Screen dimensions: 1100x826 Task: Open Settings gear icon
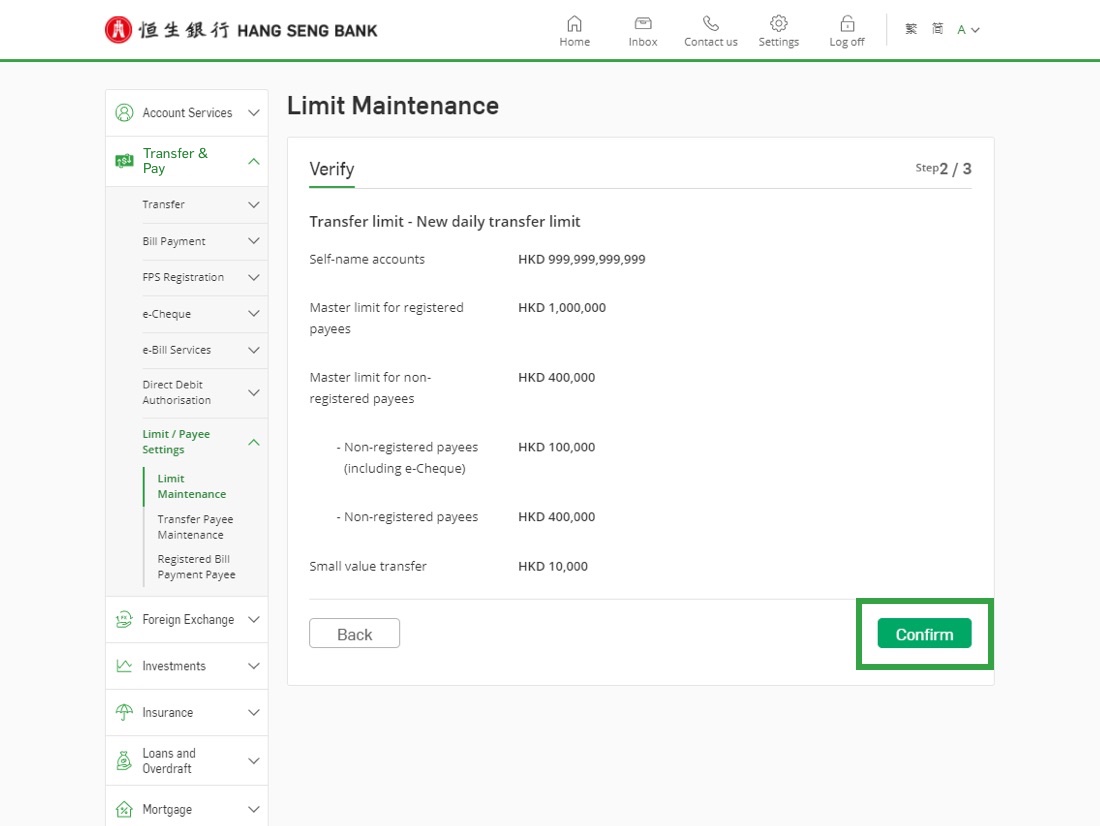(x=778, y=24)
